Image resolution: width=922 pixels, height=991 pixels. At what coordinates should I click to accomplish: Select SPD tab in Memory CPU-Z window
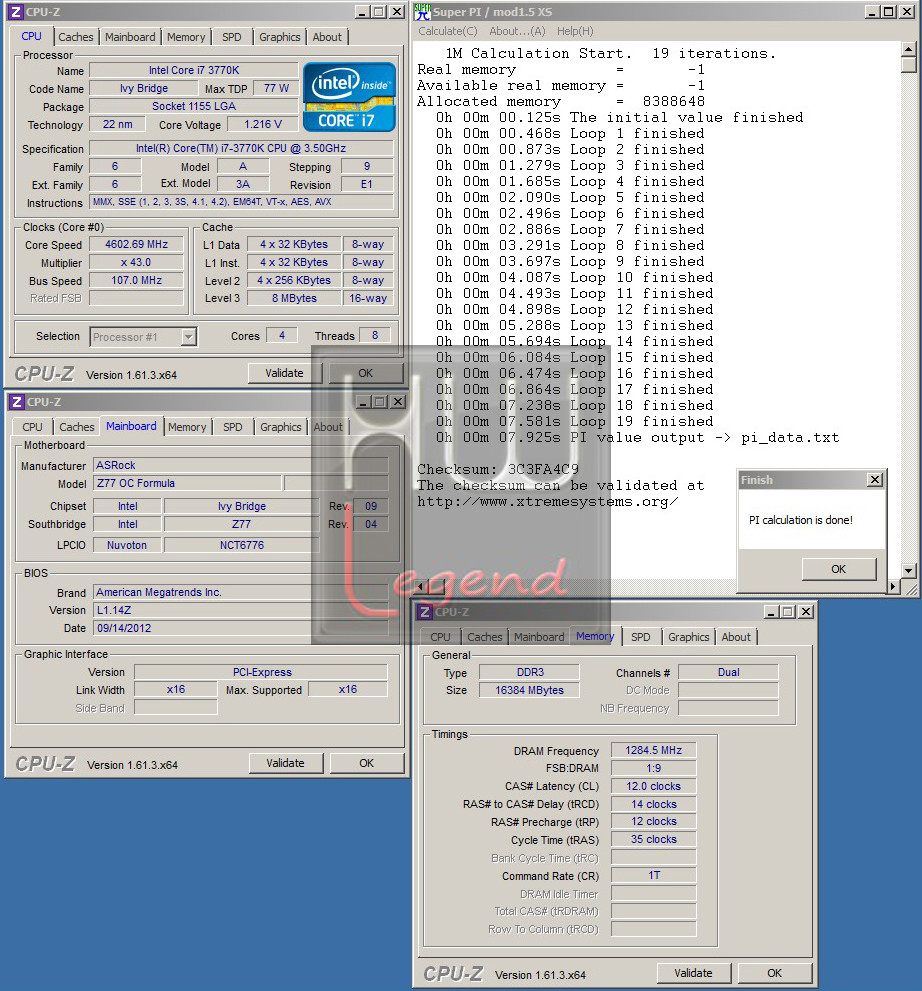pyautogui.click(x=641, y=637)
